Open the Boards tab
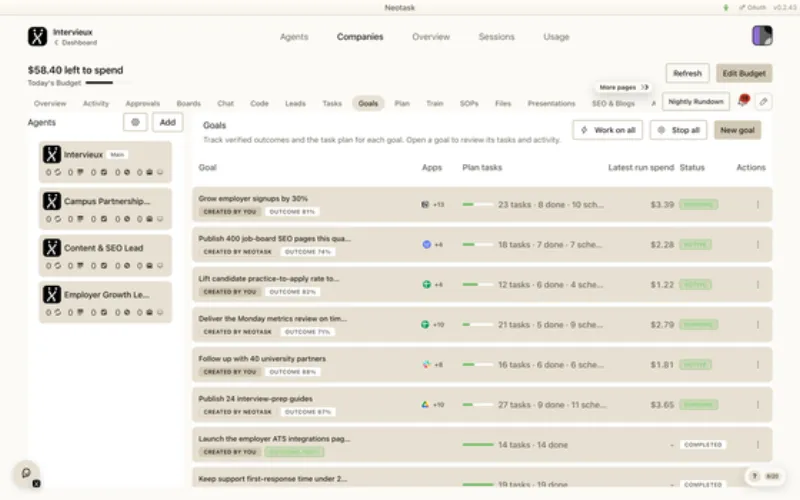 pos(188,104)
